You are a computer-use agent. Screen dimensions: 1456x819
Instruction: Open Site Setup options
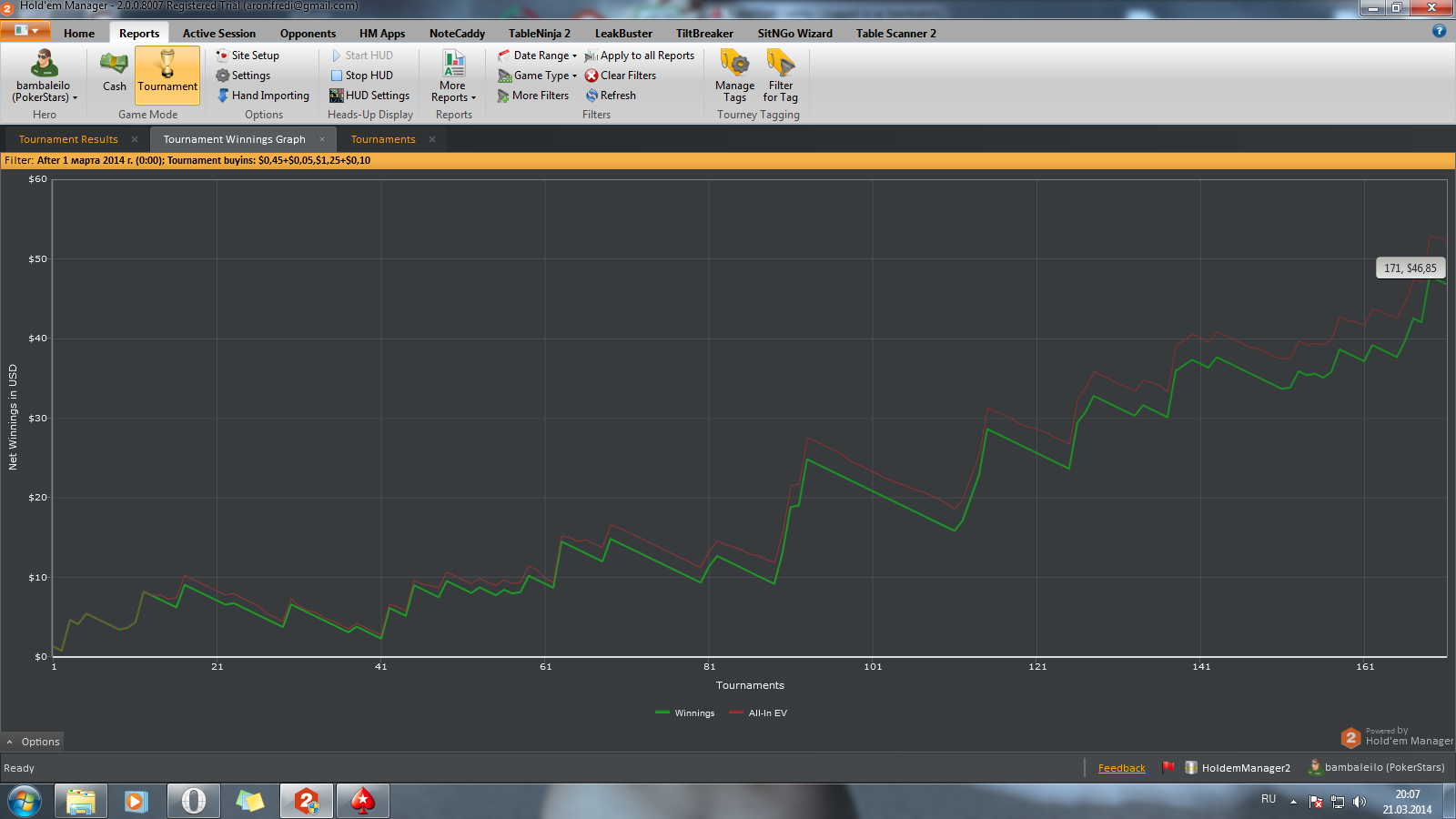coord(248,56)
